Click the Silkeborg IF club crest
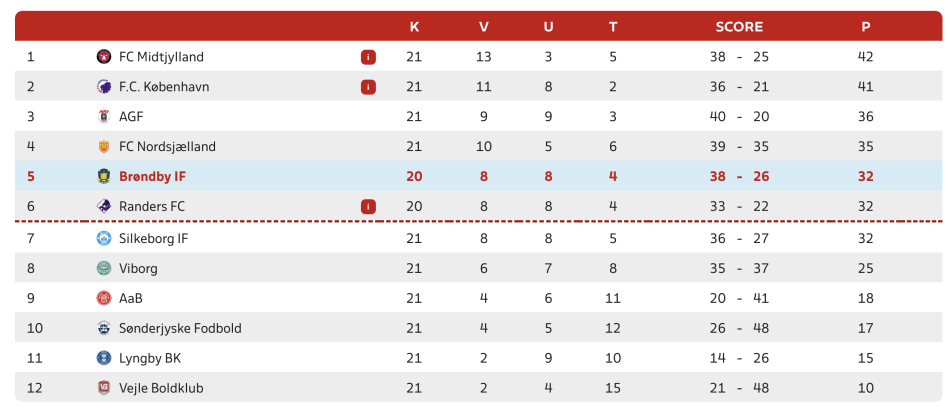 (104, 239)
